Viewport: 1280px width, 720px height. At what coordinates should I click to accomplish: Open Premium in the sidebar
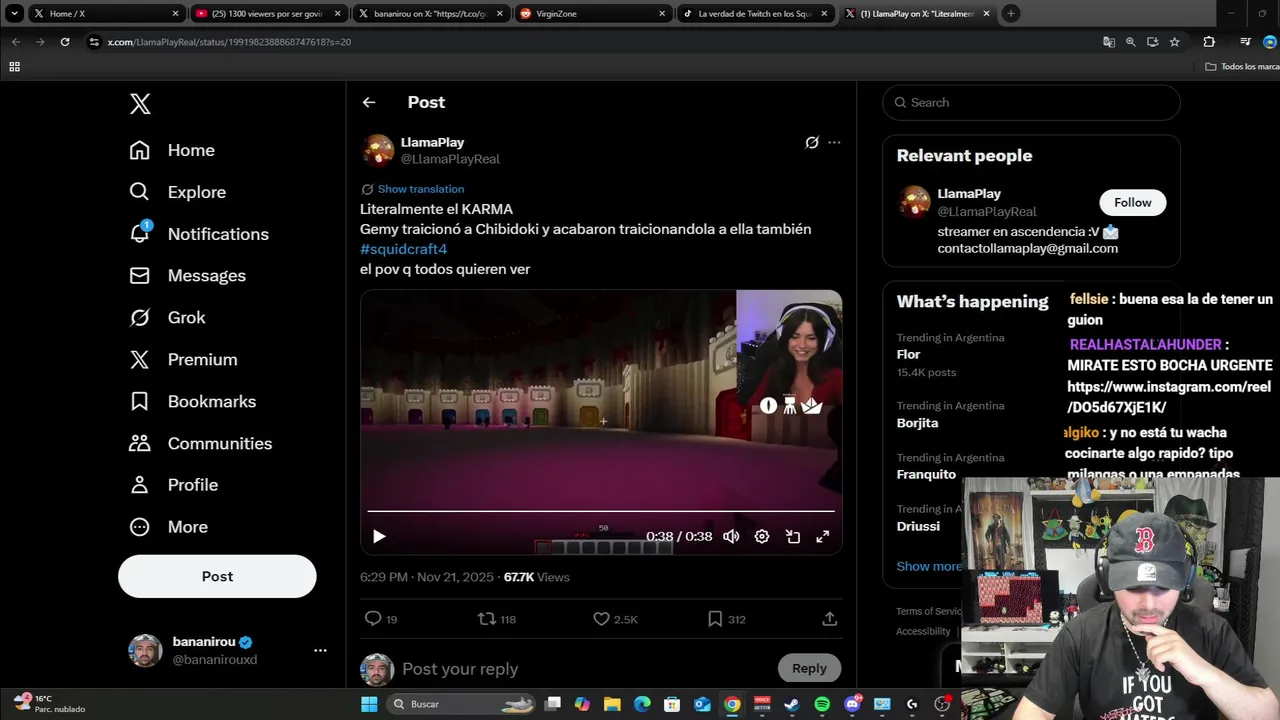point(183,359)
